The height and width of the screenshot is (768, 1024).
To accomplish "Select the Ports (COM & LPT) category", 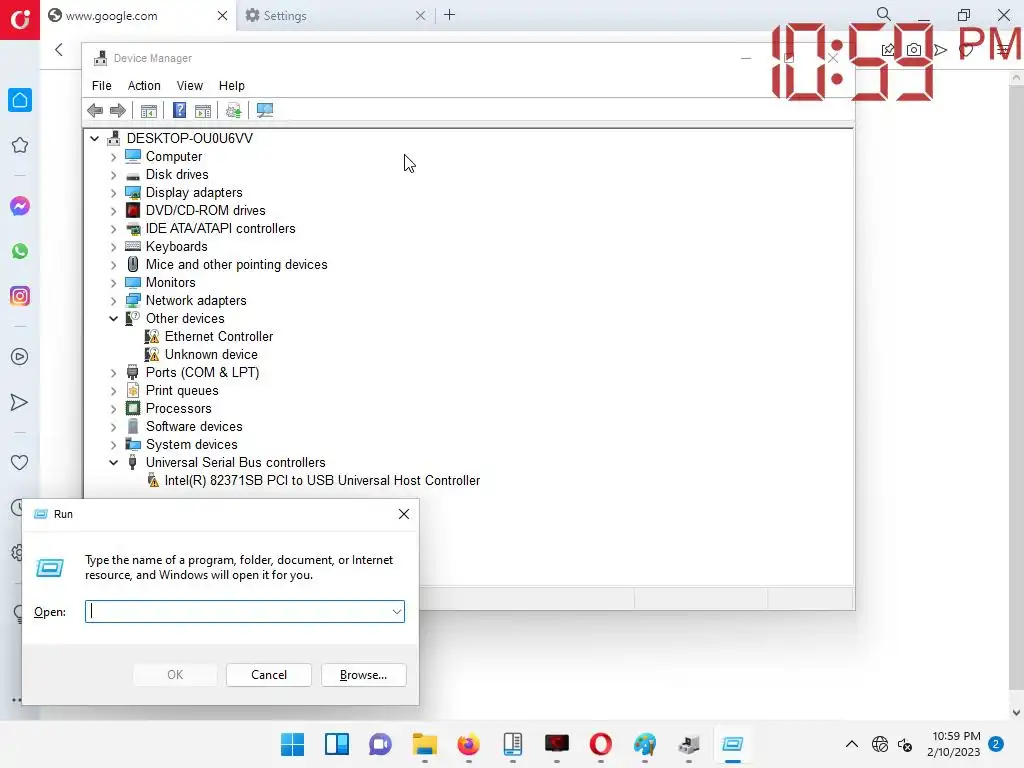I will coord(202,372).
